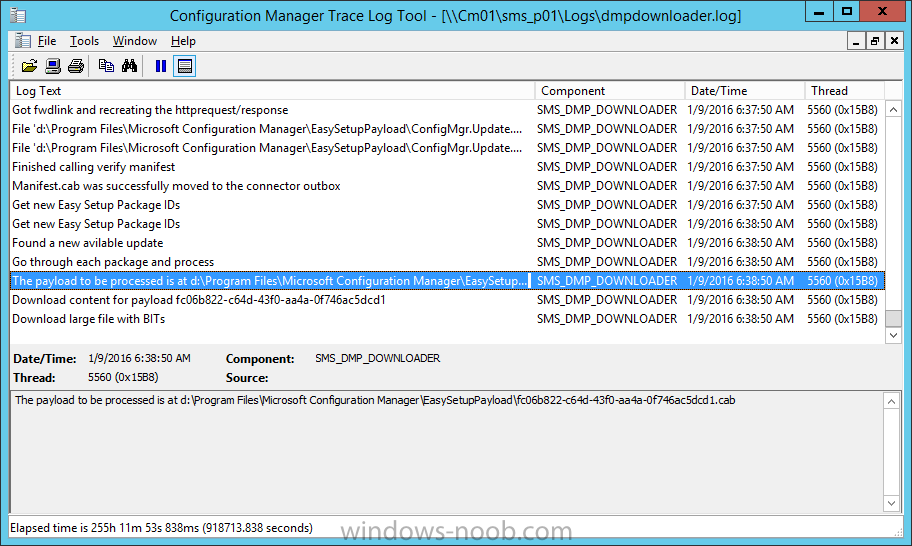Select row 'Got fwdlink and recreating the httprequest/response'
Viewport: 912px width, 546px height.
pyautogui.click(x=447, y=110)
